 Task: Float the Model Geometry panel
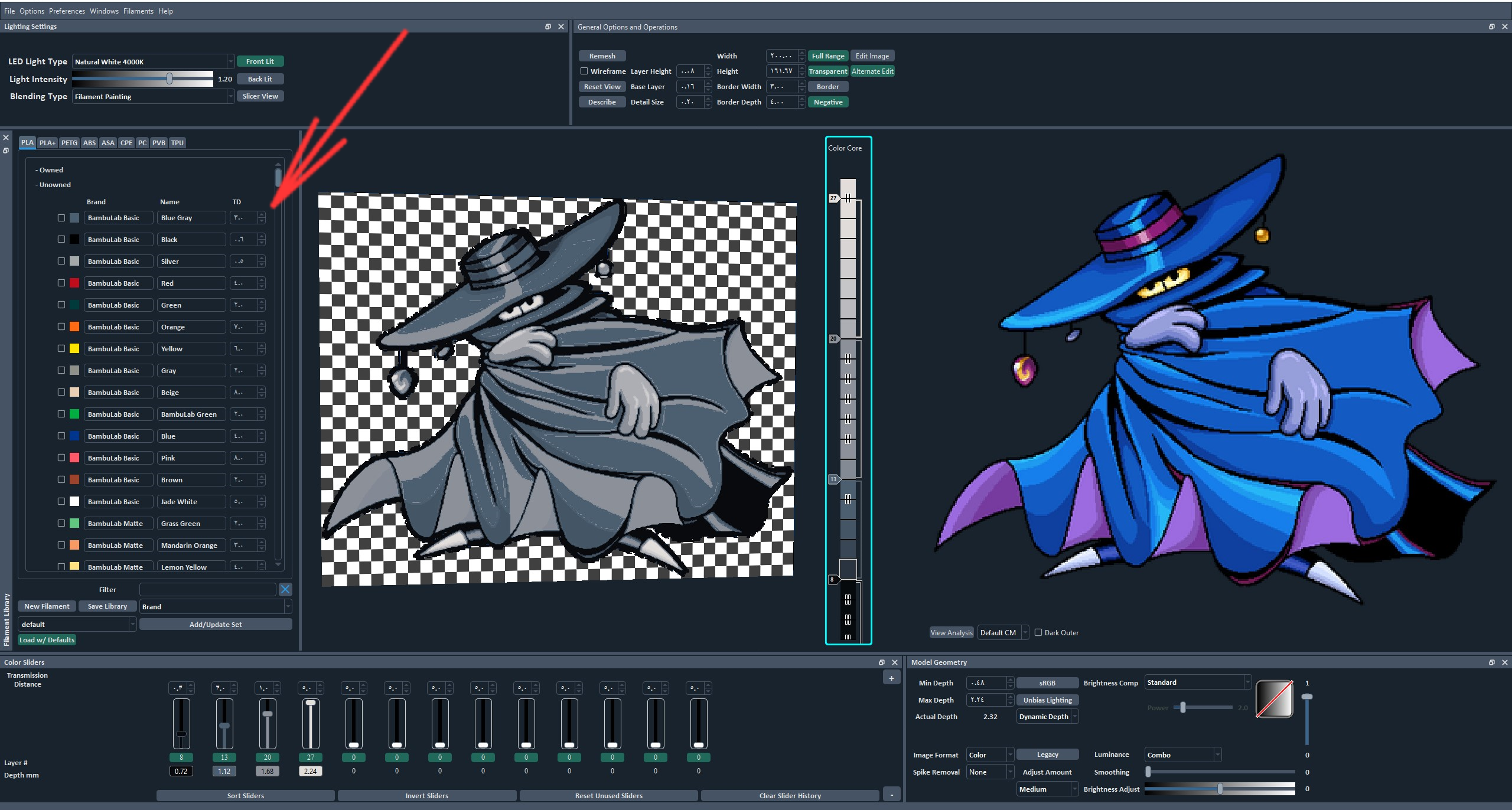[x=1491, y=662]
